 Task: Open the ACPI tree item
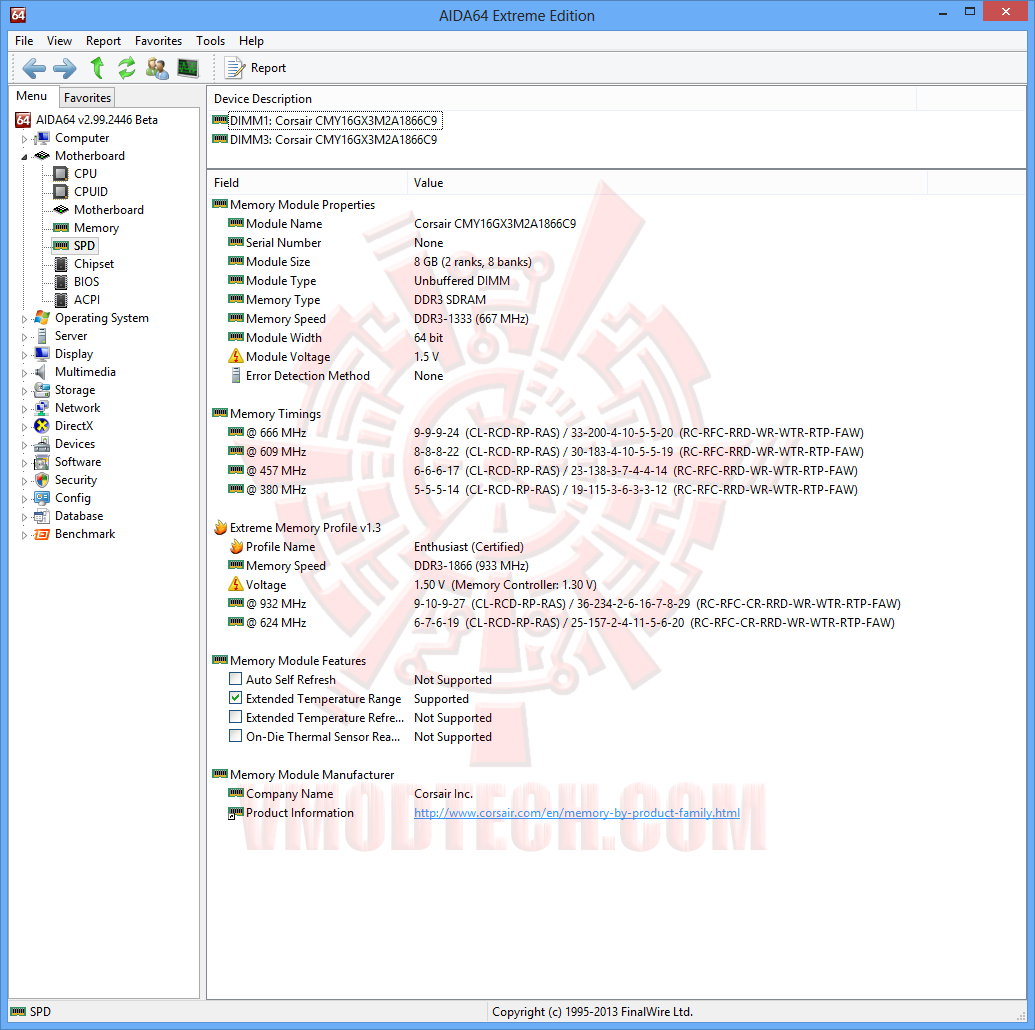click(x=87, y=300)
